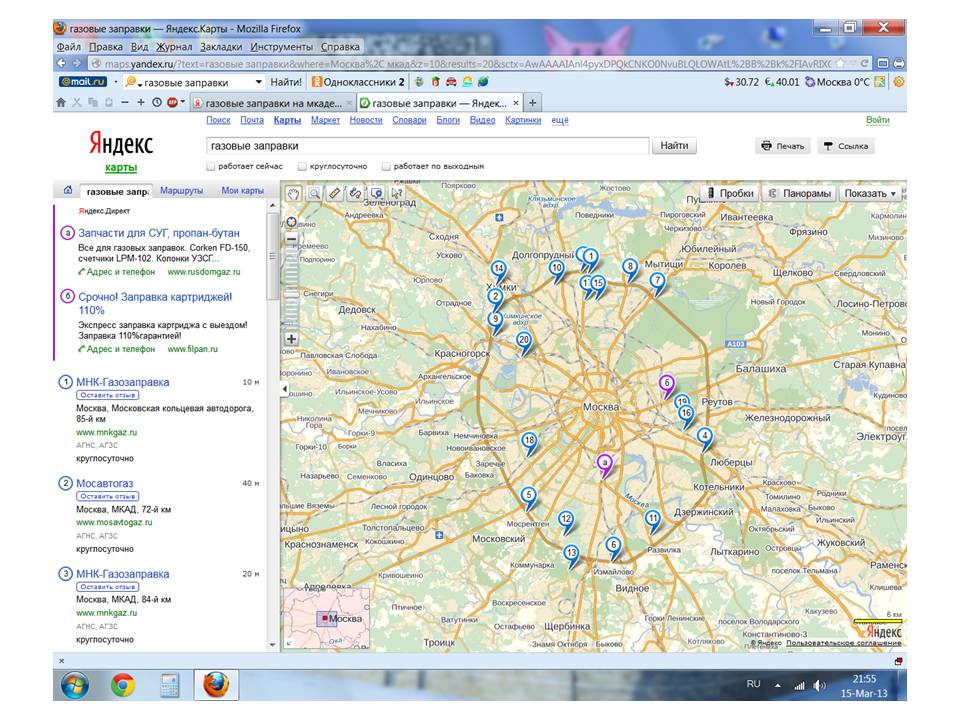The image size is (960, 720).
Task: Open the Закладки menu
Action: point(220,46)
